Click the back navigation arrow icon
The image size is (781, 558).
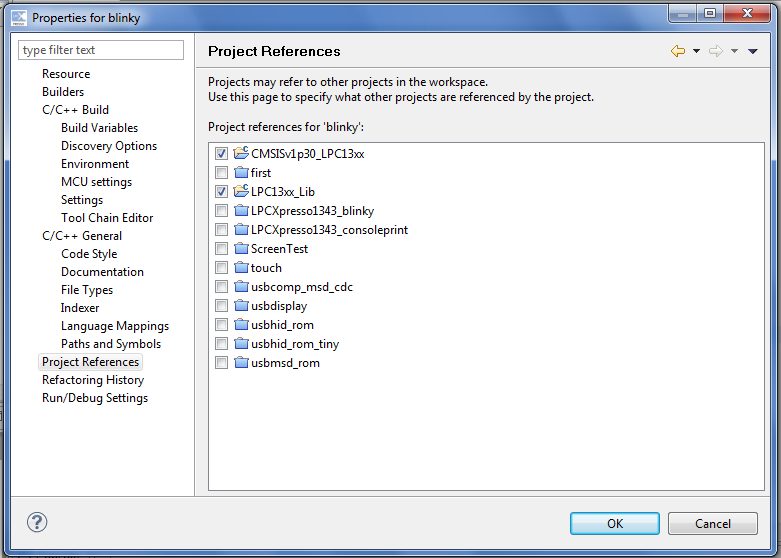coord(678,51)
